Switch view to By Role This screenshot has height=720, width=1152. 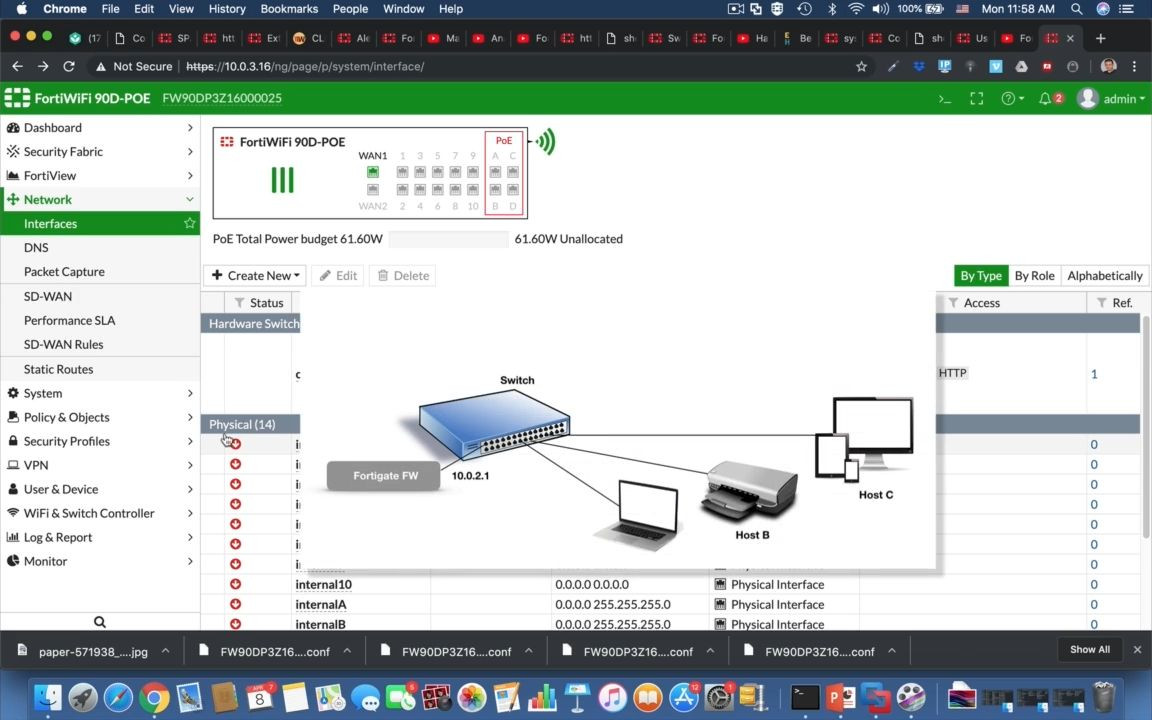click(x=1034, y=276)
